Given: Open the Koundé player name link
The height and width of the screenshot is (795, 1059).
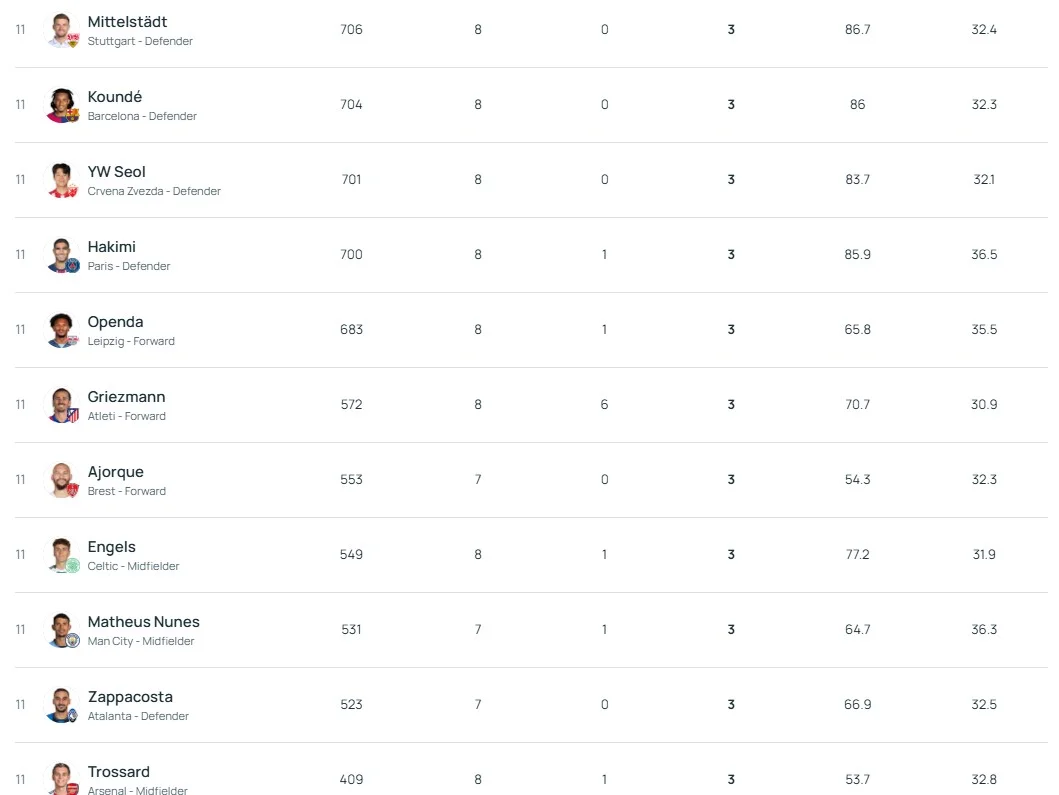Looking at the screenshot, I should [115, 97].
